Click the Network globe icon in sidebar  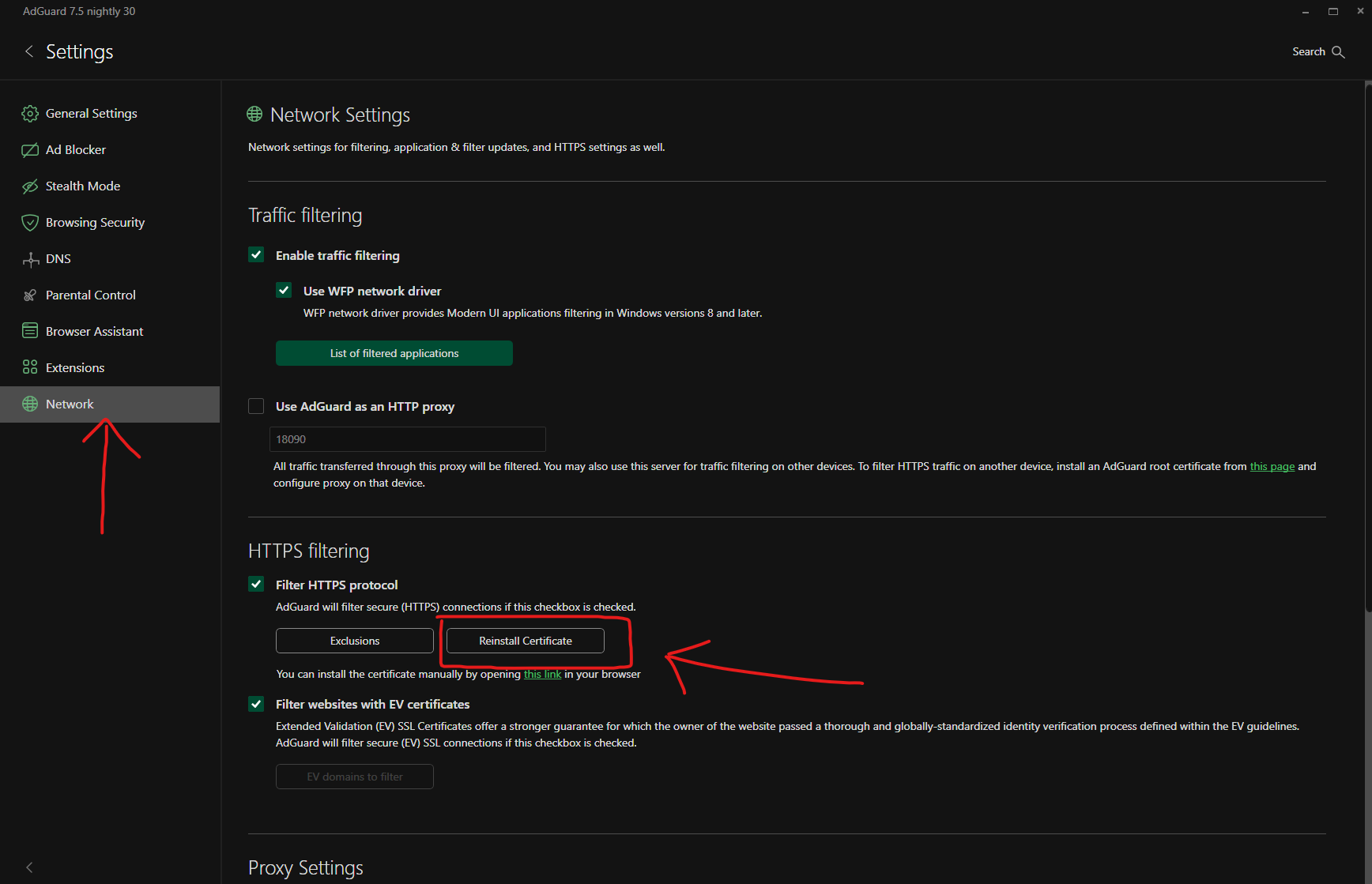(x=30, y=404)
